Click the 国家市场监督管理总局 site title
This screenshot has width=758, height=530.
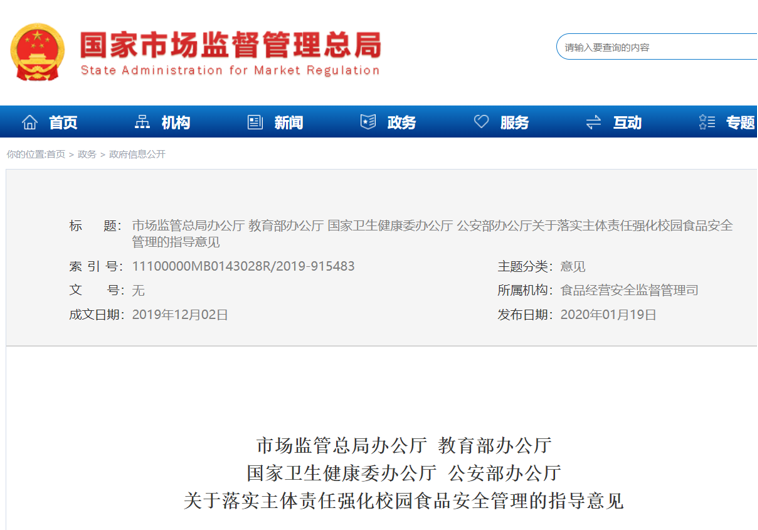coord(230,42)
